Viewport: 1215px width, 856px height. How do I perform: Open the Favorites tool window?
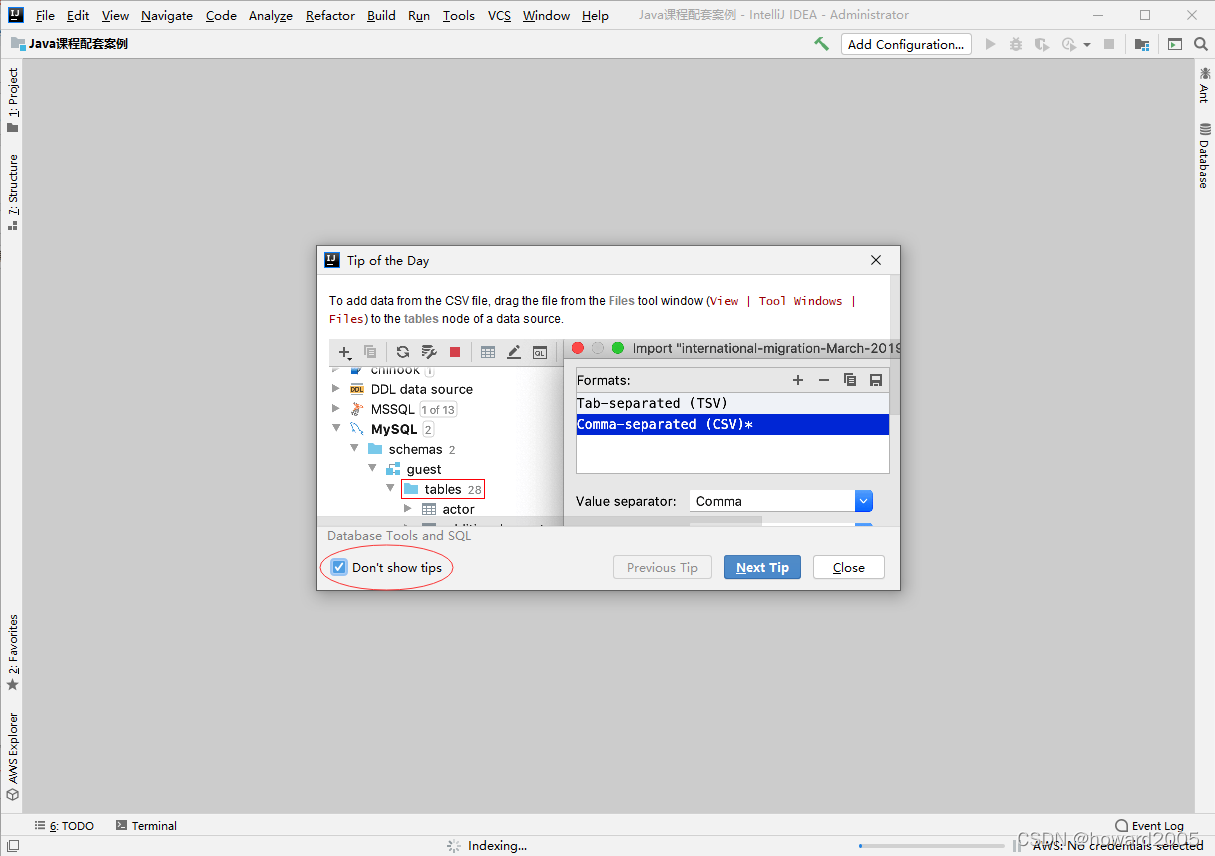(13, 652)
